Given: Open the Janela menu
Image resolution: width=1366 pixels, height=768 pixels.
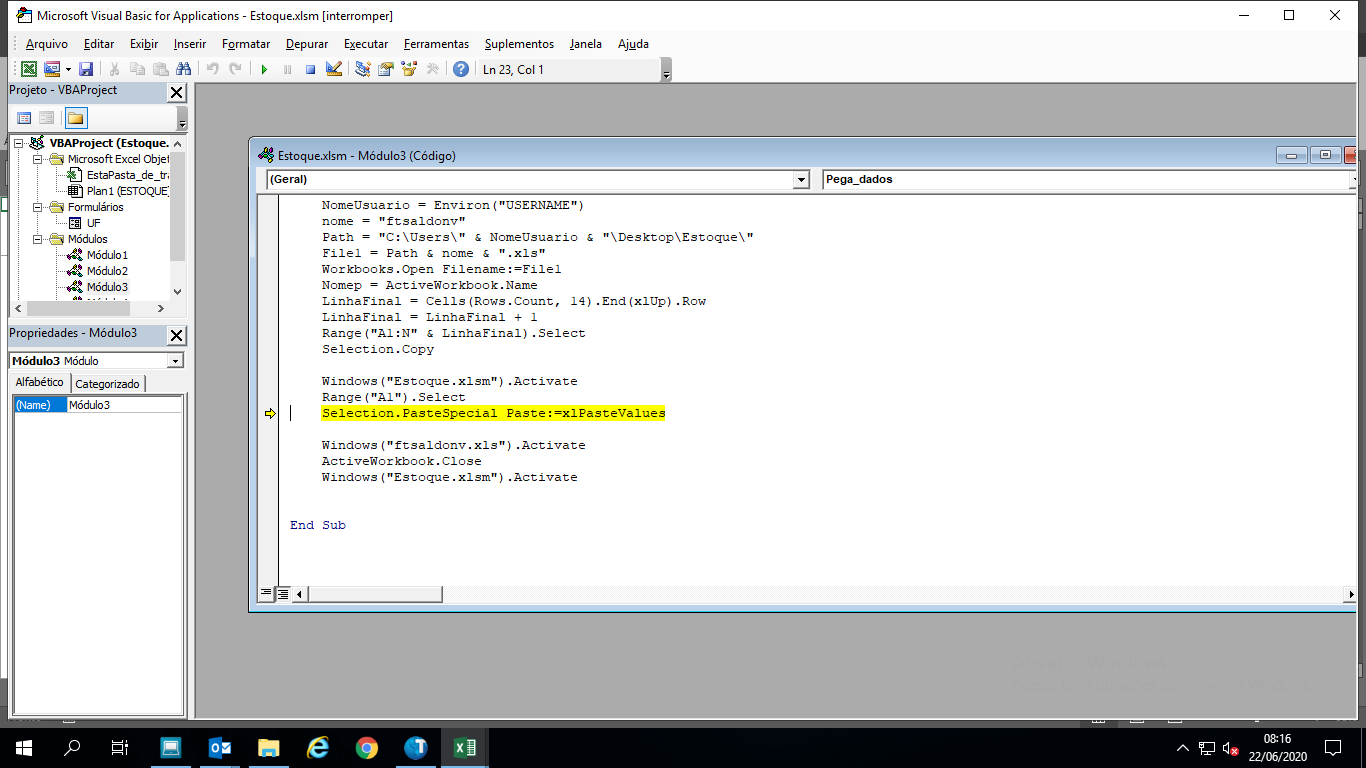Looking at the screenshot, I should (586, 44).
